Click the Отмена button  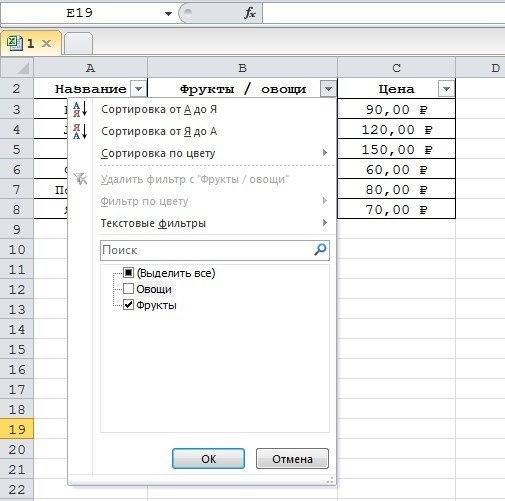point(292,459)
